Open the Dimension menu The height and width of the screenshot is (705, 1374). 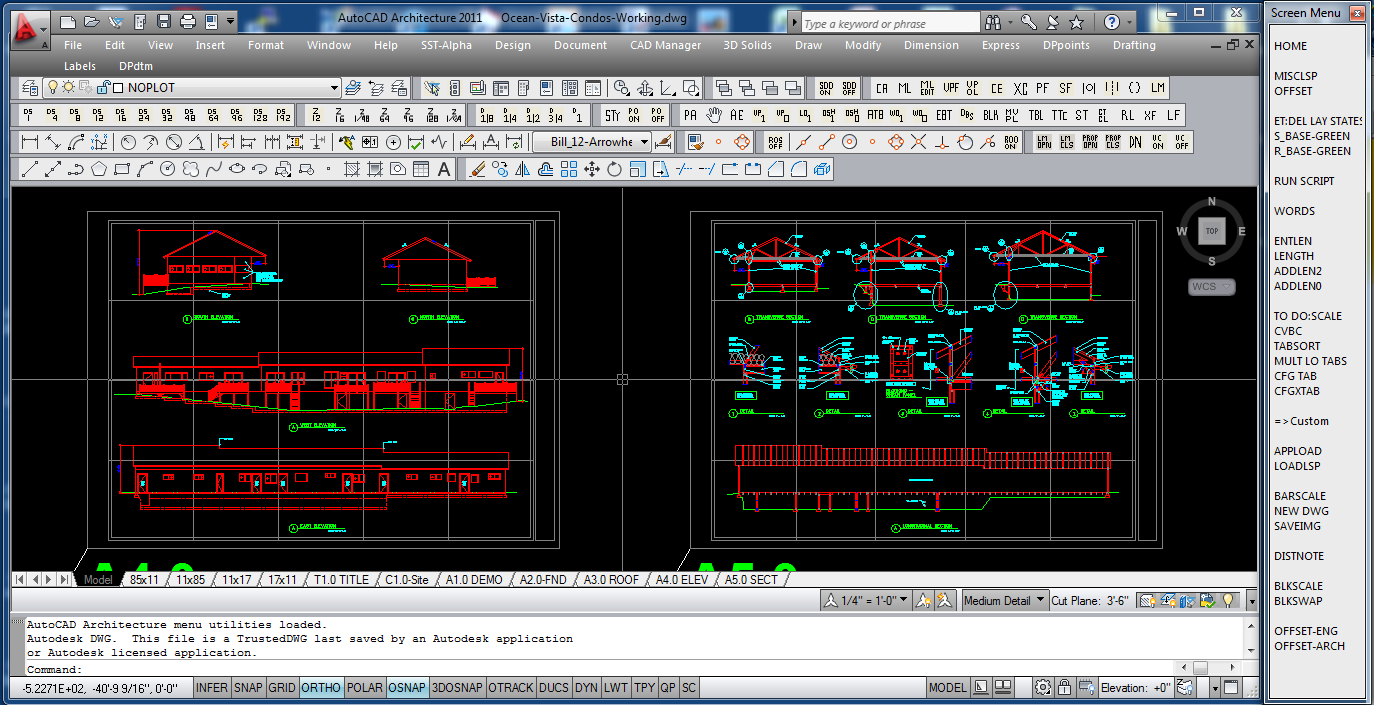point(931,45)
